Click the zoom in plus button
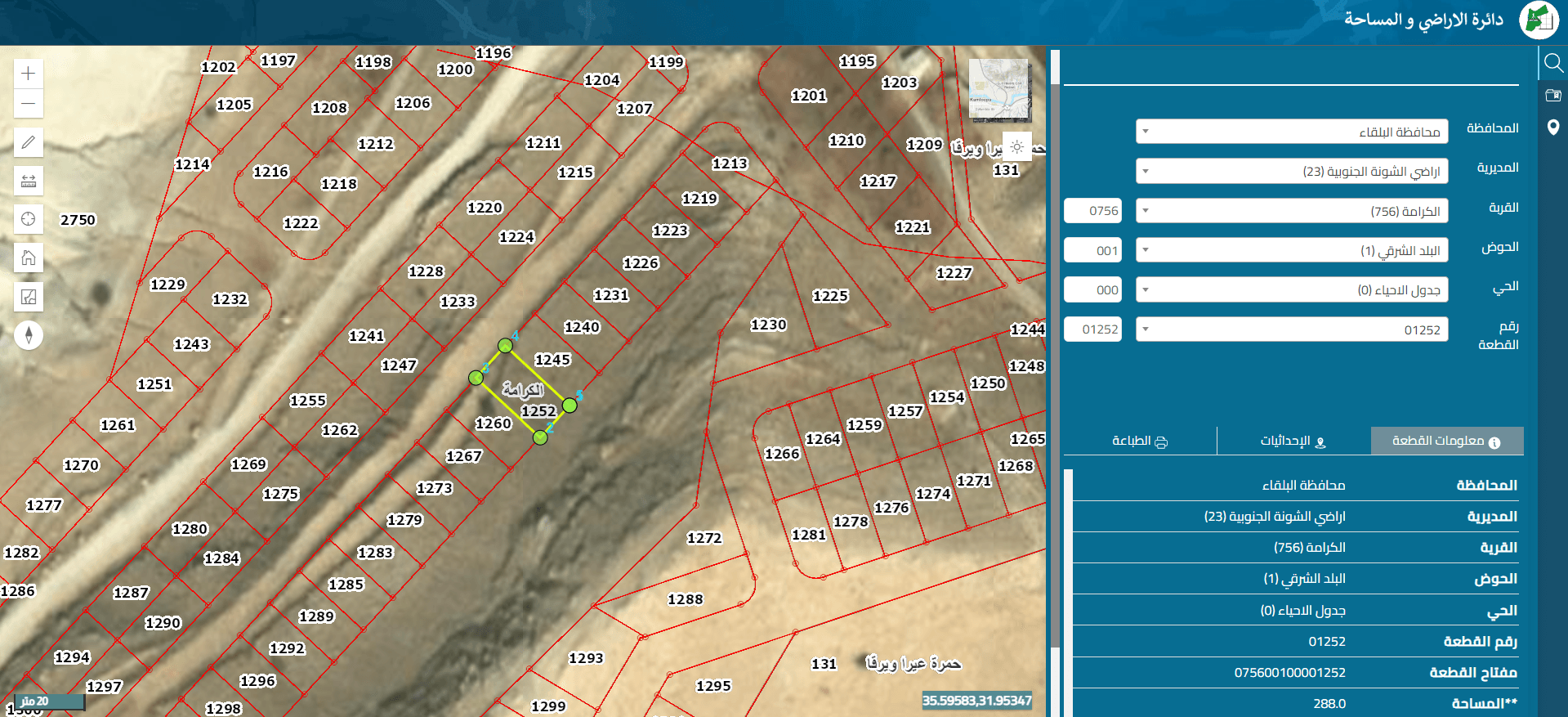The height and width of the screenshot is (717, 1568). tap(29, 74)
